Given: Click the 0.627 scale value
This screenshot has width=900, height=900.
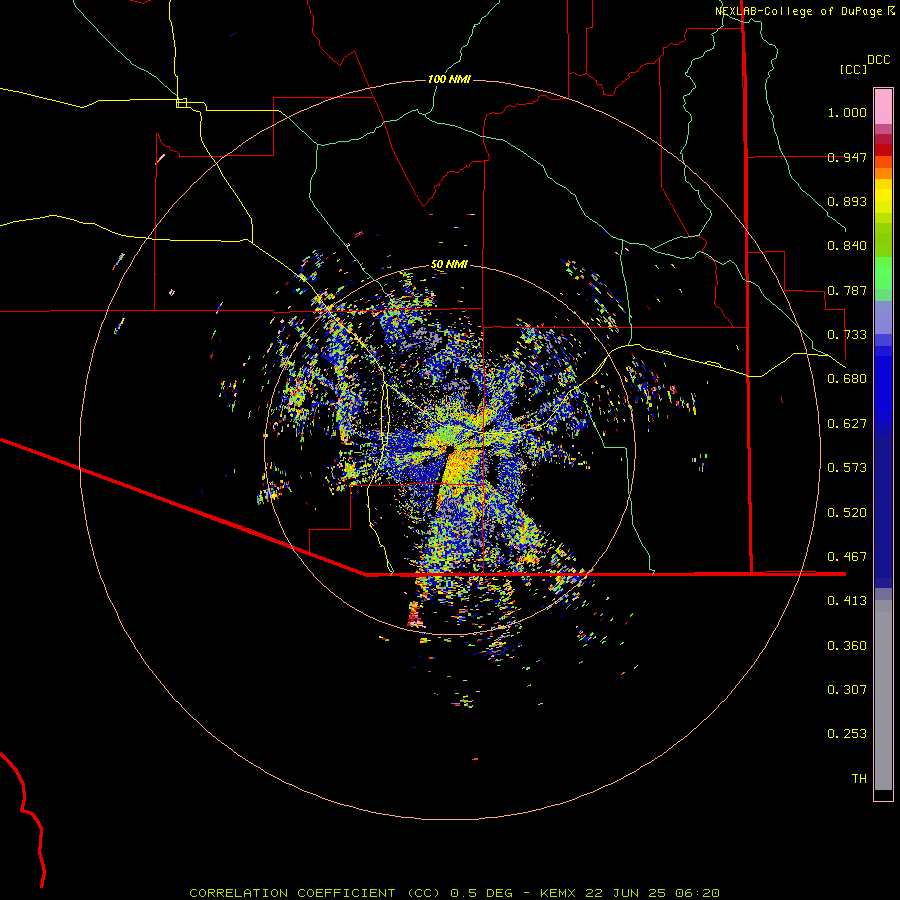Looking at the screenshot, I should tap(847, 424).
